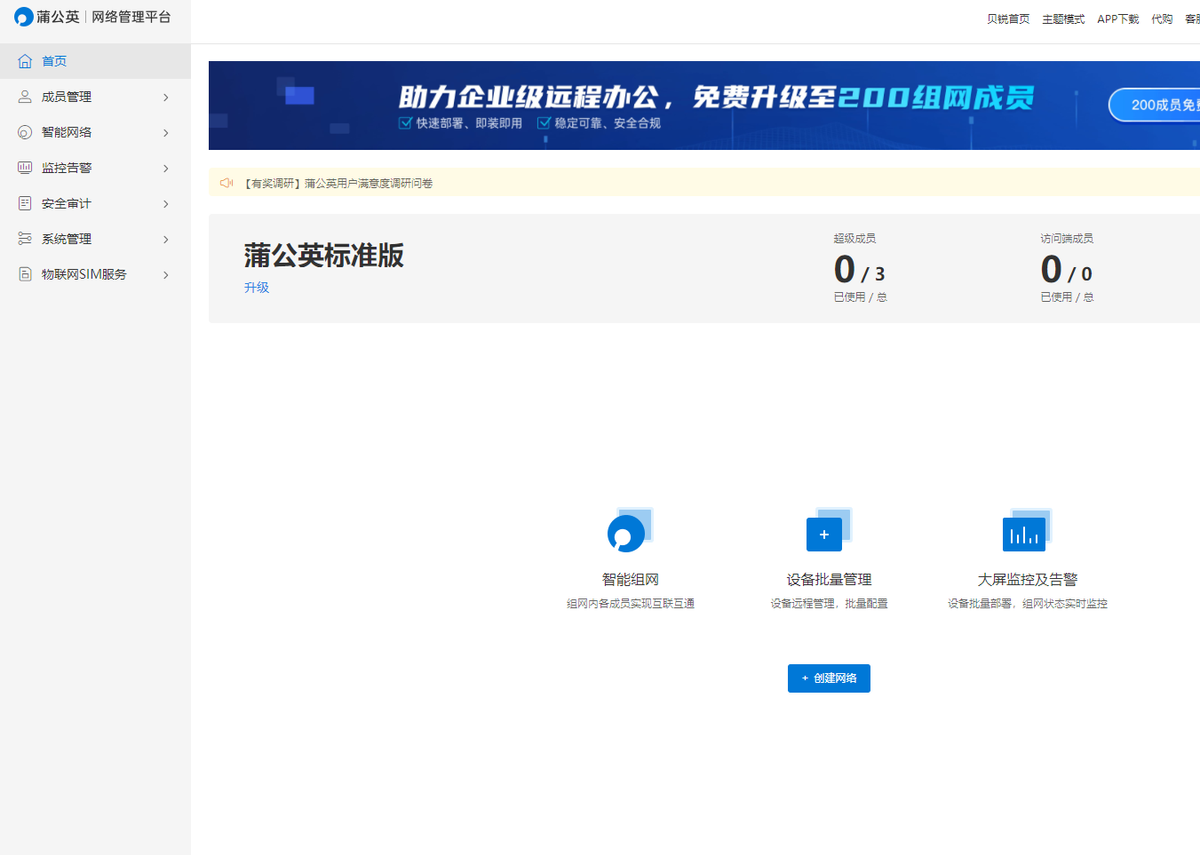Click the 200成员免费 banner button
1200x855 pixels.
(x=1154, y=105)
